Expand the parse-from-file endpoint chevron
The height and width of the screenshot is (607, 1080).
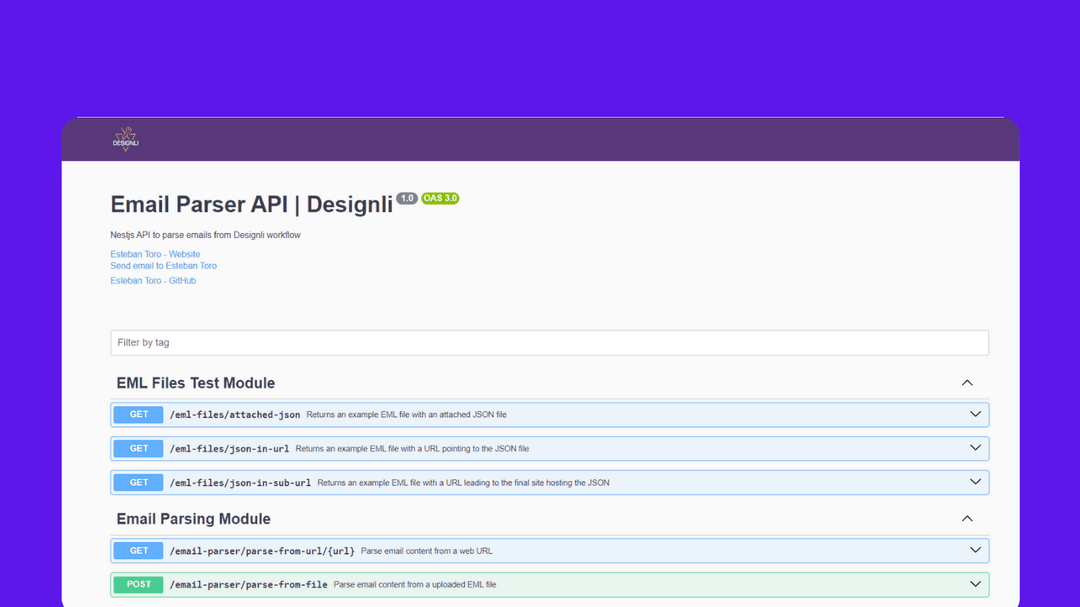(x=975, y=584)
